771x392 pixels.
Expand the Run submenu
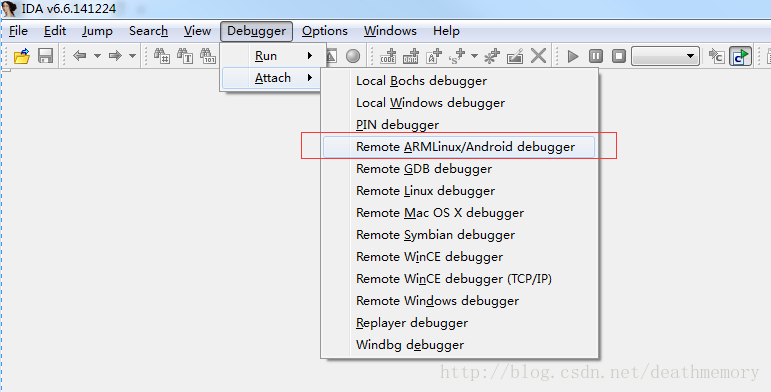point(273,56)
